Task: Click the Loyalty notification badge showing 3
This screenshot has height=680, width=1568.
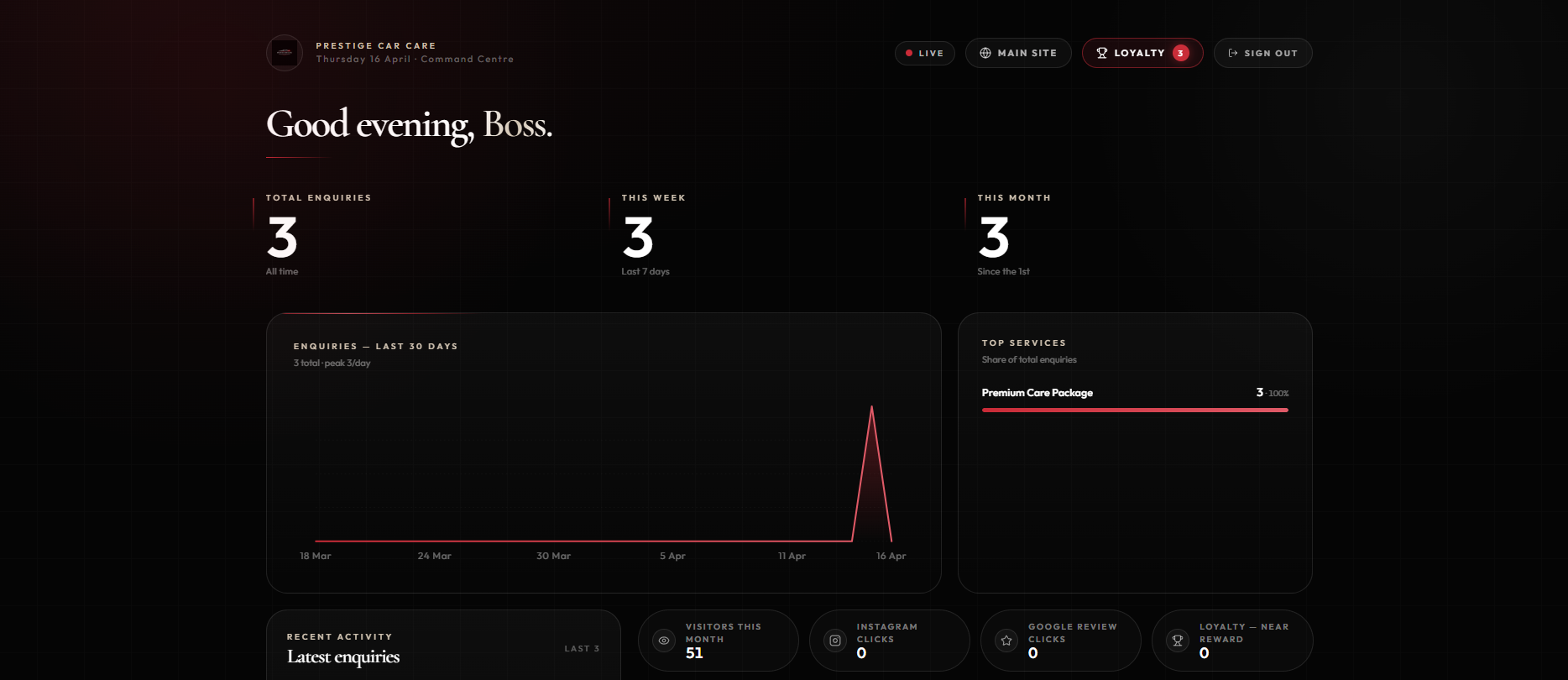Action: [1180, 53]
